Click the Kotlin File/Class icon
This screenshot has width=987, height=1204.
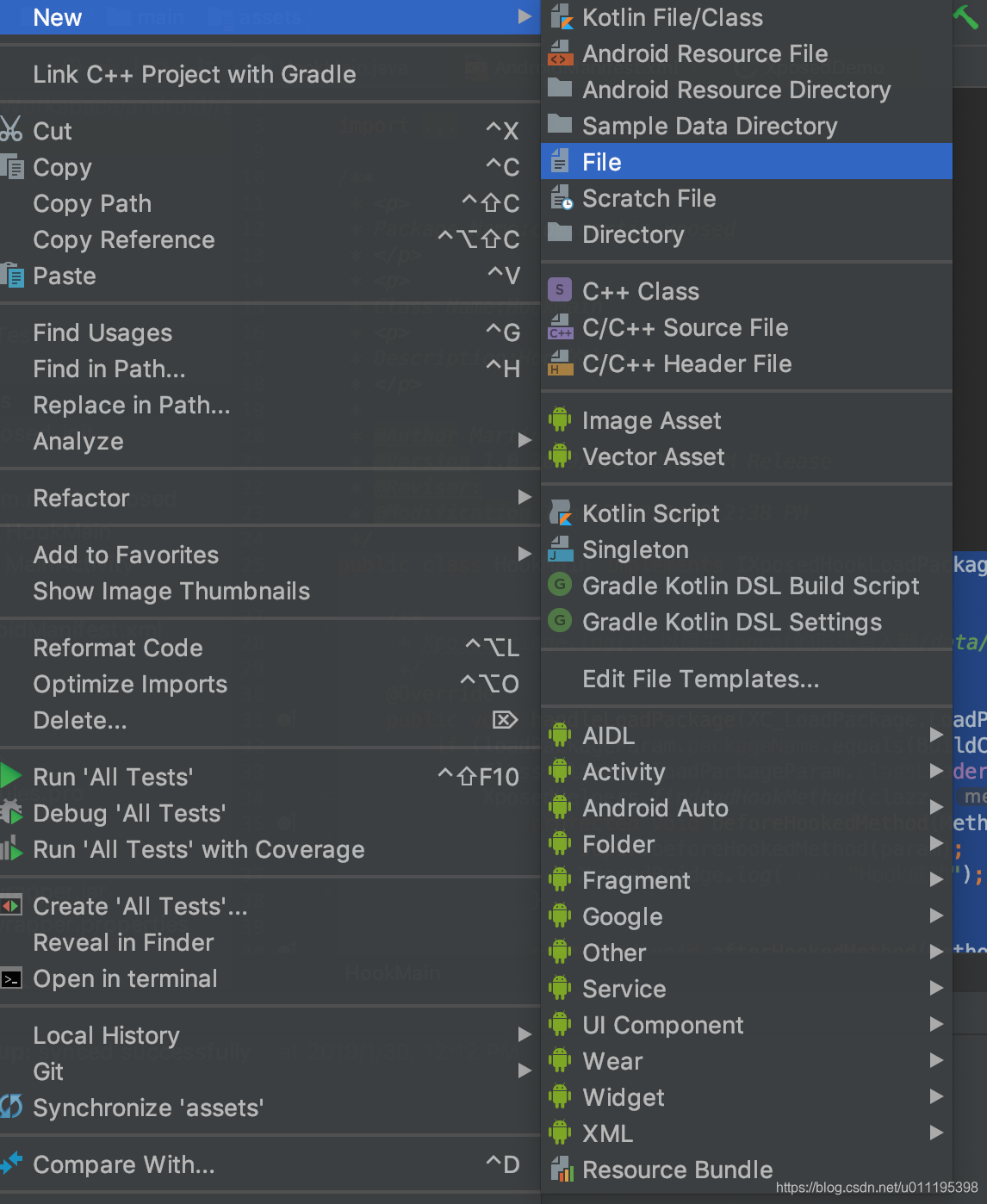[561, 16]
